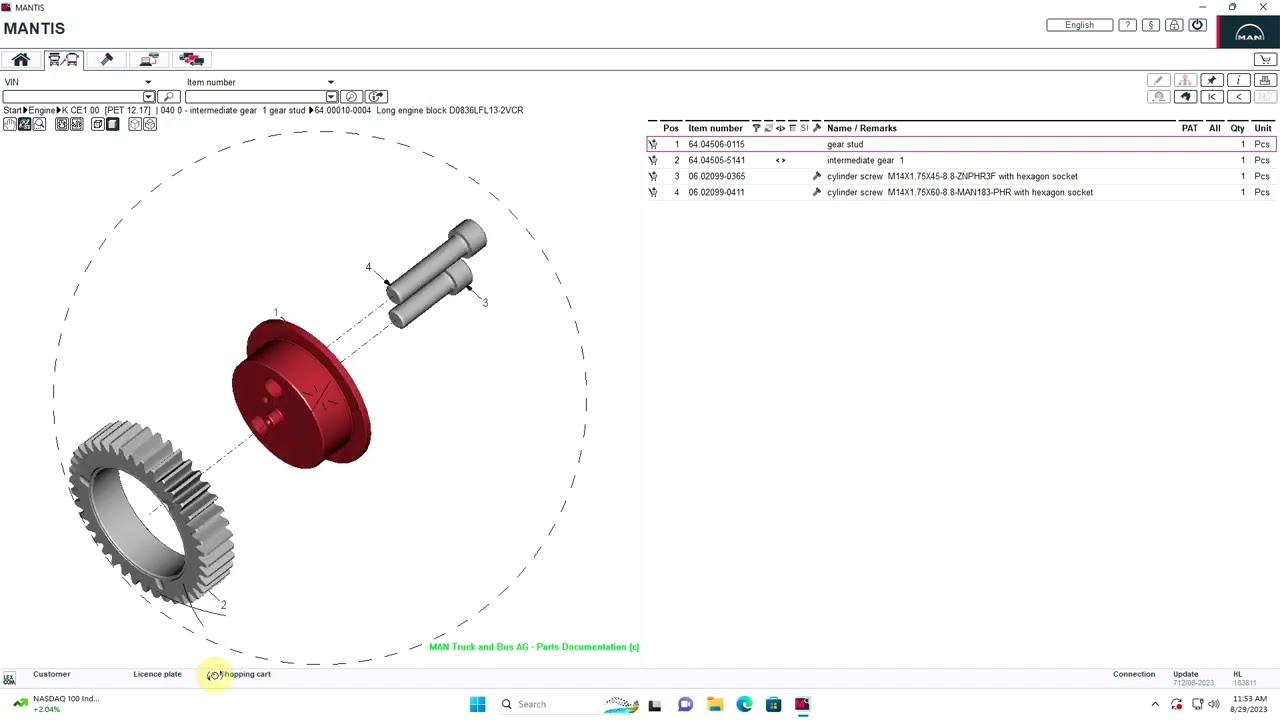Open the screw/parts search tab
The height and width of the screenshot is (720, 1280).
point(107,60)
